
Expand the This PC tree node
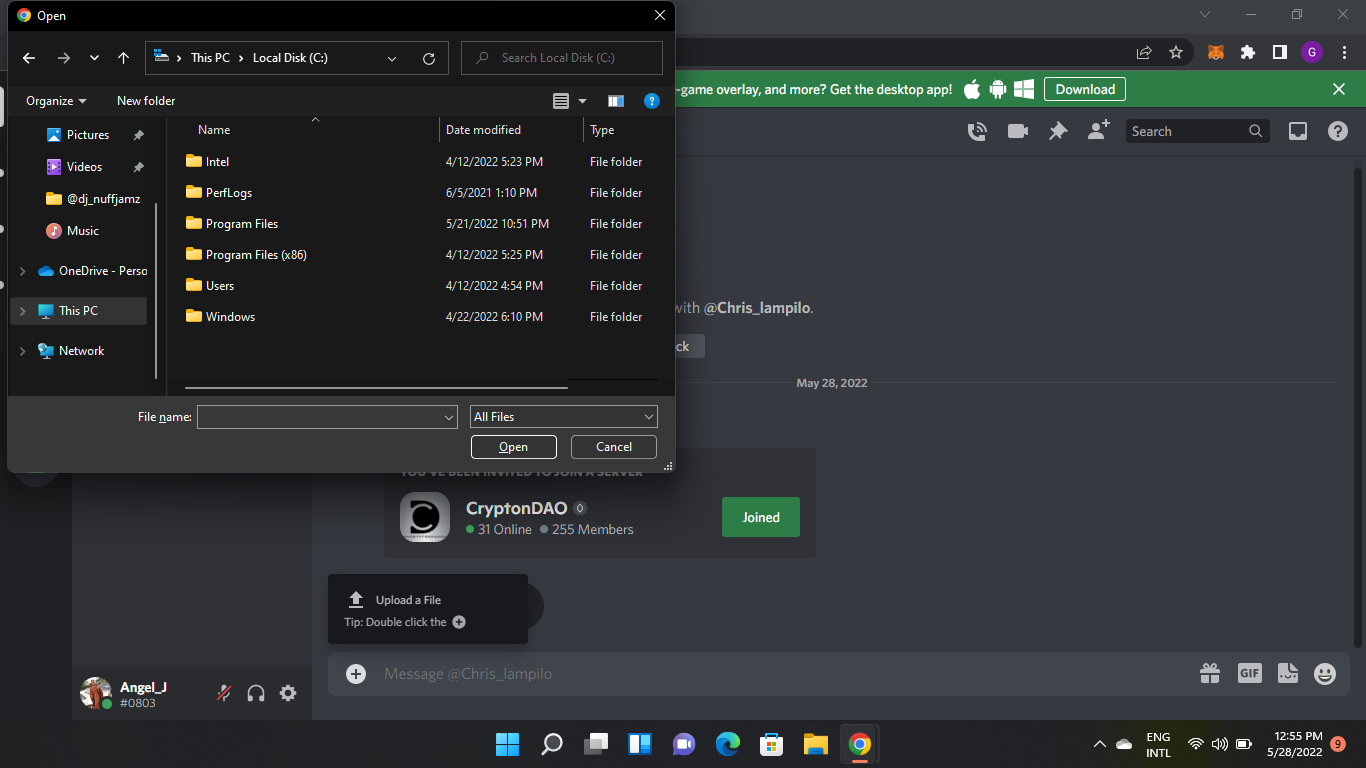click(23, 311)
